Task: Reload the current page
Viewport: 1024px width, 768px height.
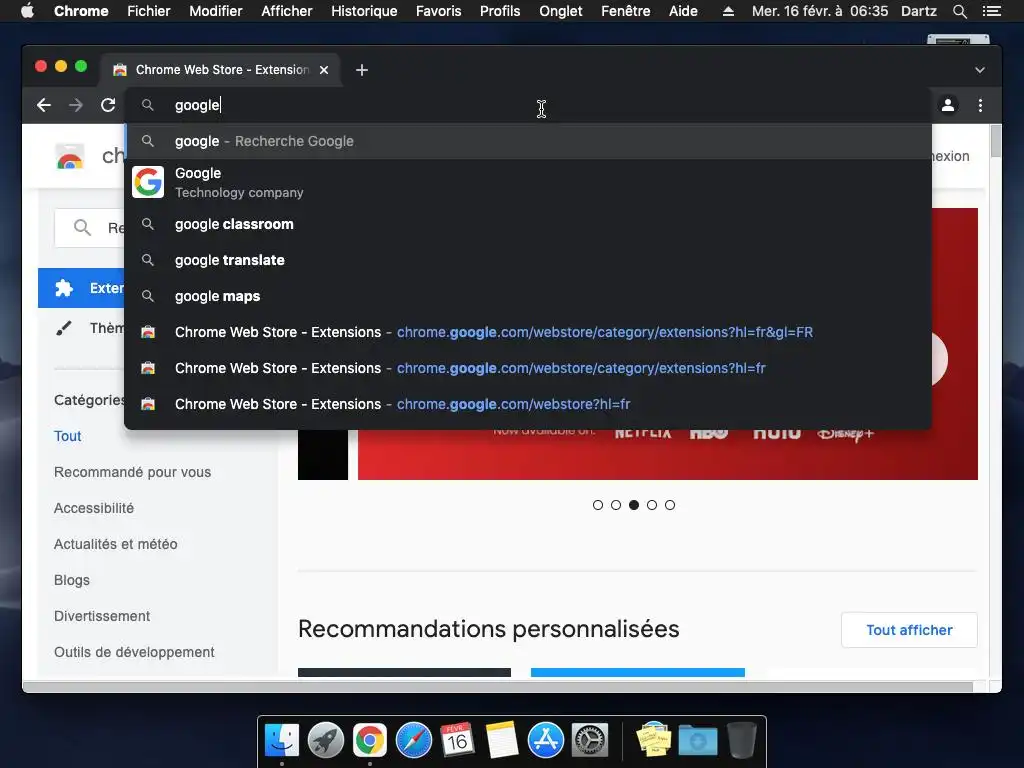Action: 108,105
